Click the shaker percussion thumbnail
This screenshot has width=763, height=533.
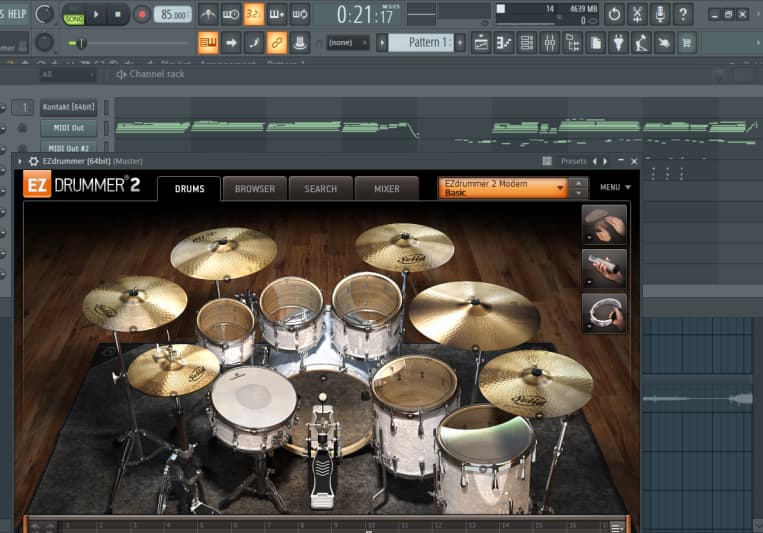coord(604,269)
